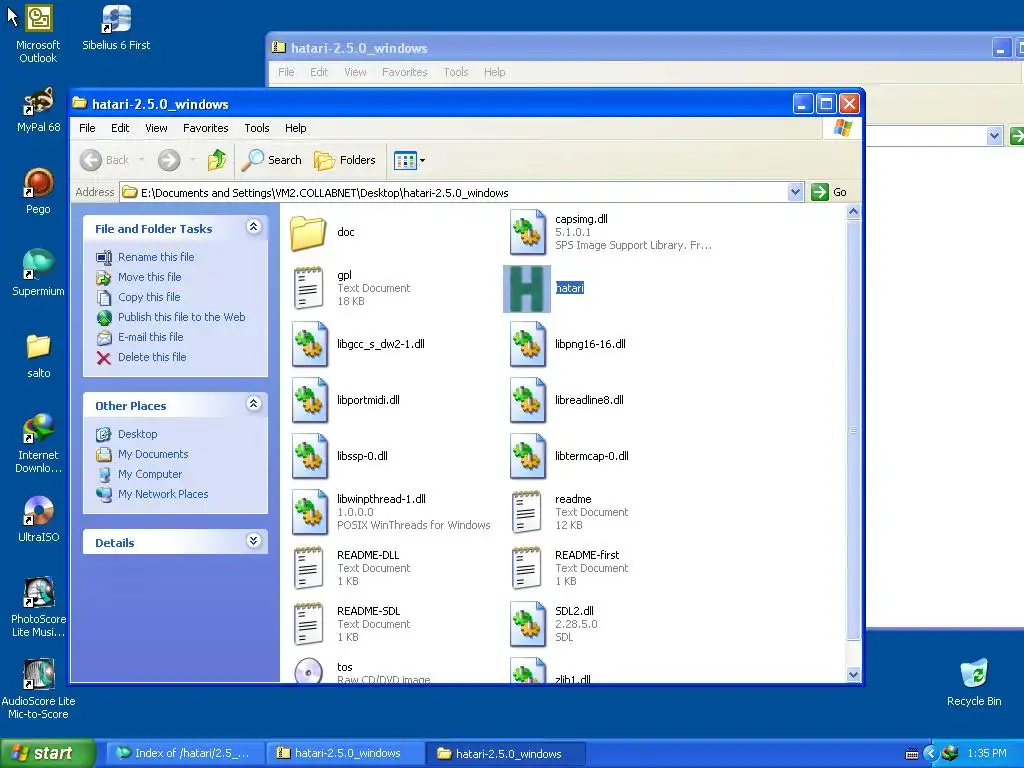The width and height of the screenshot is (1024, 768).
Task: Click the Forward navigation arrow
Action: pos(169,160)
